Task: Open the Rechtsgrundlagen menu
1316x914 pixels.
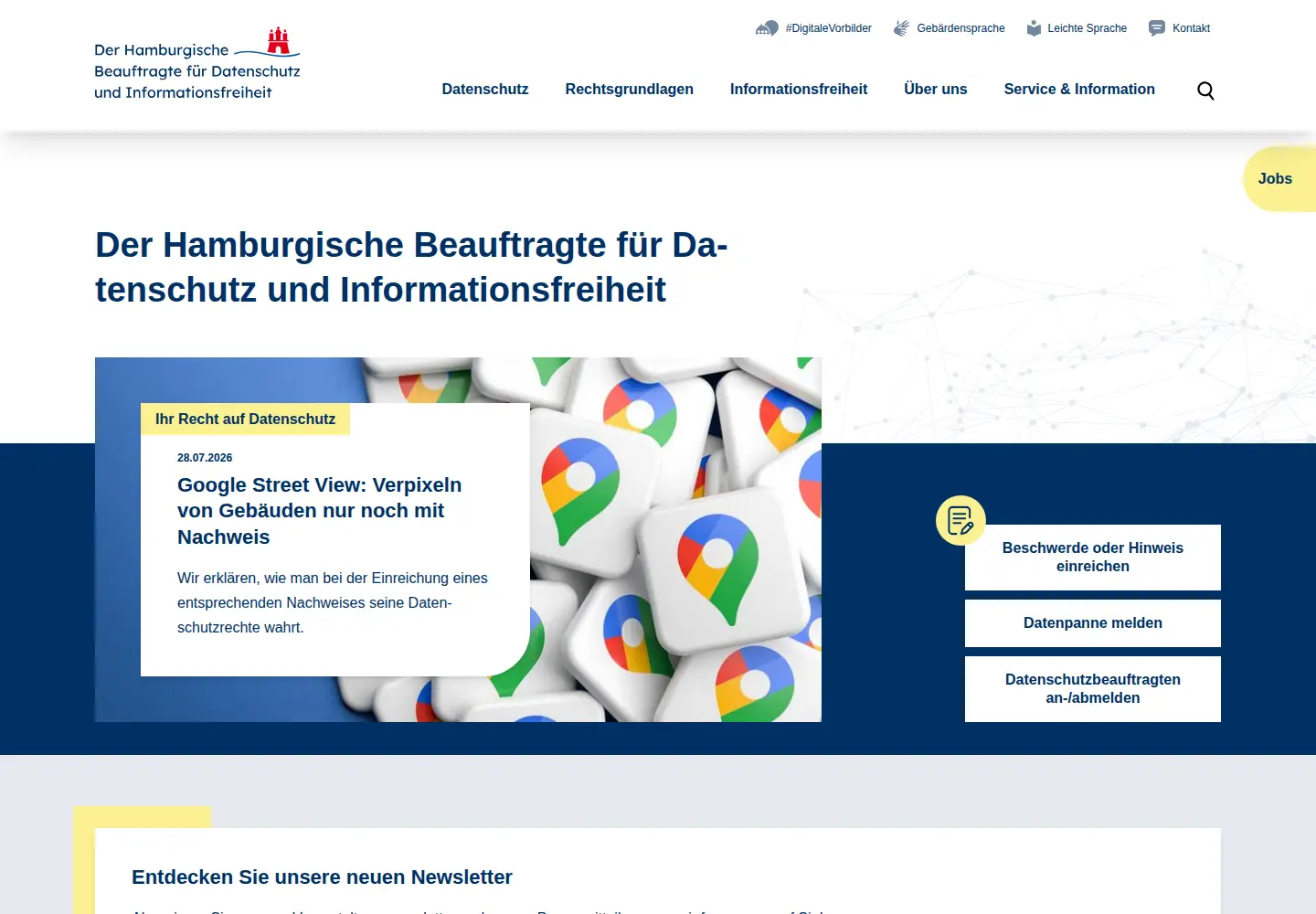Action: [630, 89]
